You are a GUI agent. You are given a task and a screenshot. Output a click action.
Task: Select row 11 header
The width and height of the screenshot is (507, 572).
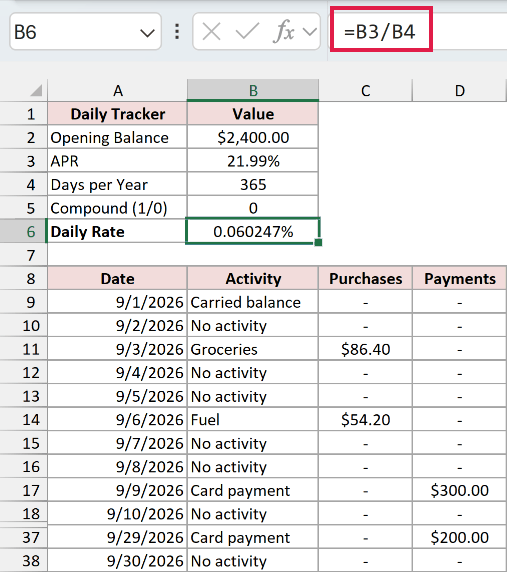point(24,349)
